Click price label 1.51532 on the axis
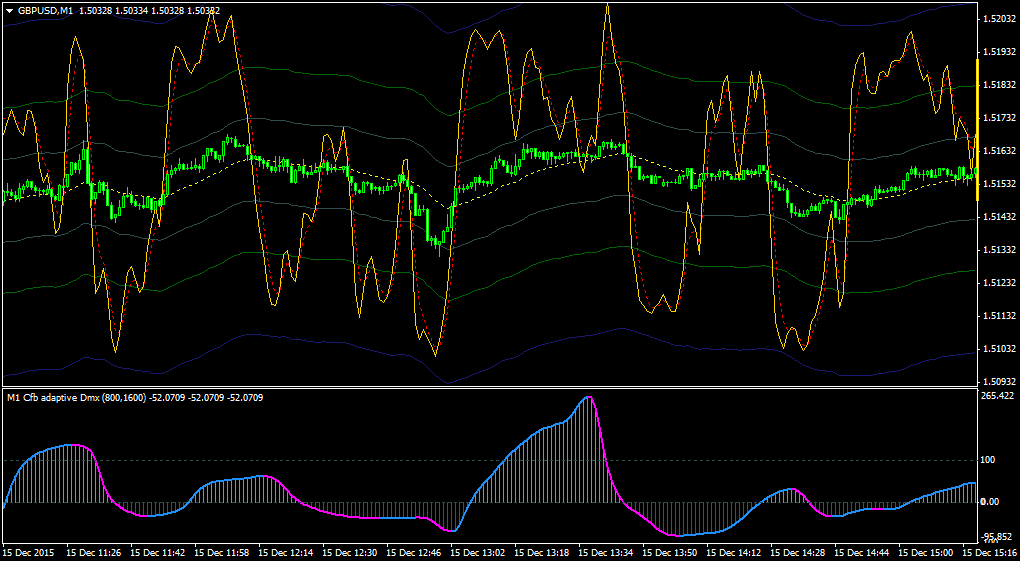The height and width of the screenshot is (561, 1020). coord(999,184)
